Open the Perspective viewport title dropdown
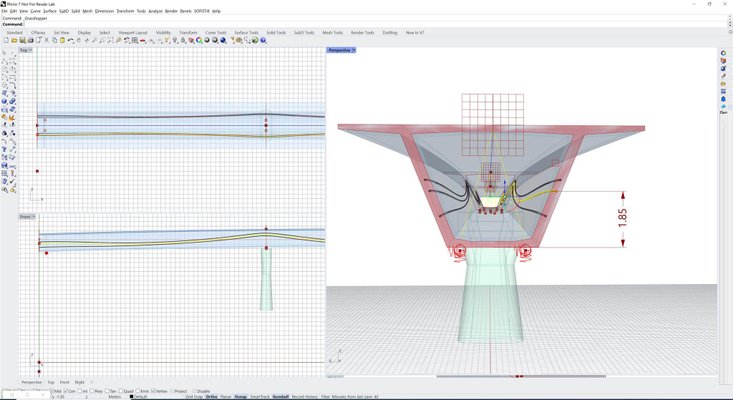733x400 pixels. [354, 50]
